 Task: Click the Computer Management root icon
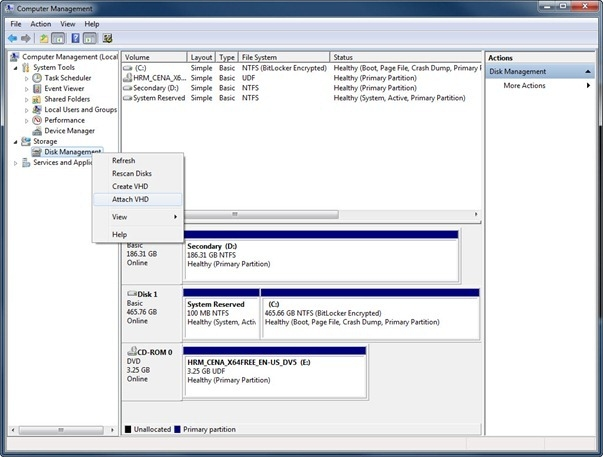pos(15,57)
